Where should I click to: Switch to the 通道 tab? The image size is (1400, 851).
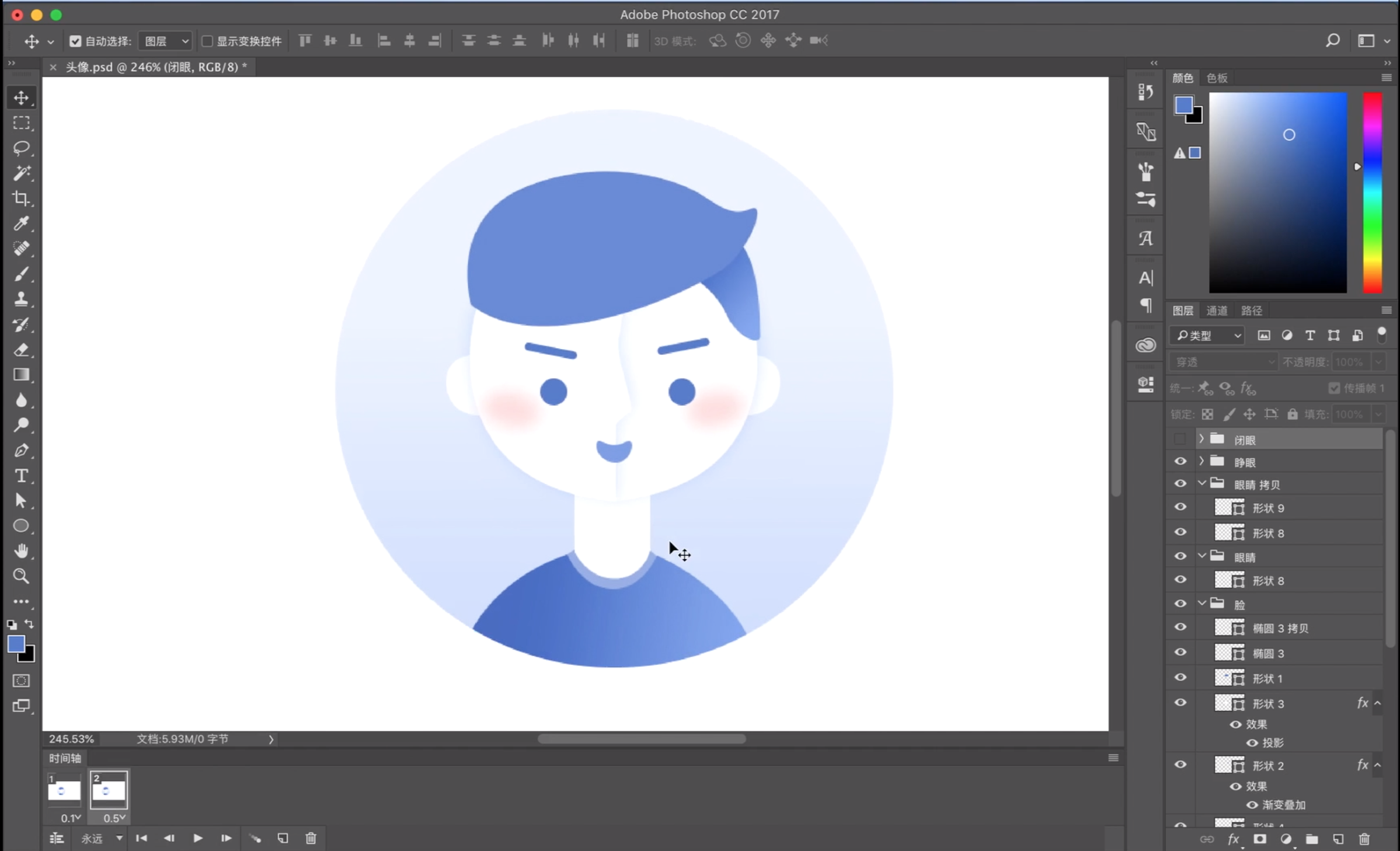pyautogui.click(x=1217, y=311)
